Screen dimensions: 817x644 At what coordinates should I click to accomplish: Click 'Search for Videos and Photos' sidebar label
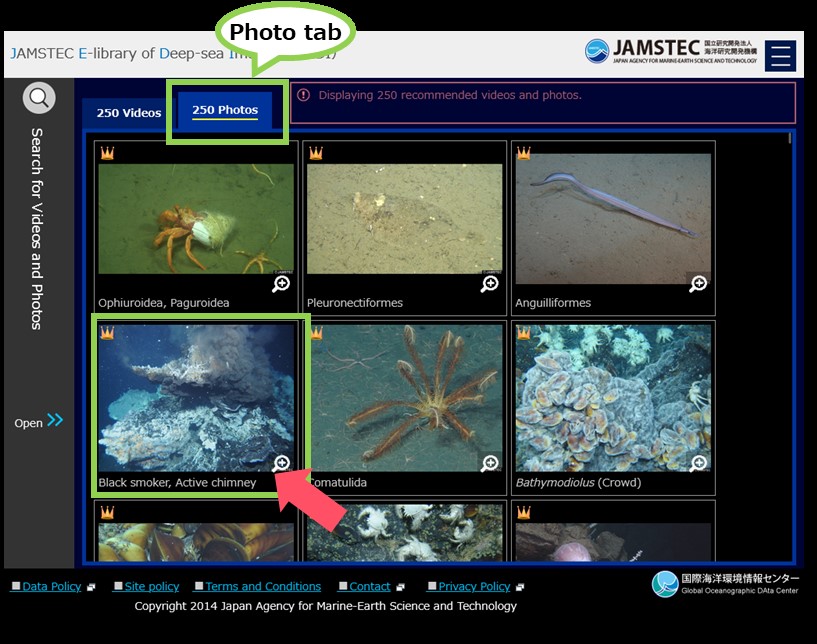coord(36,229)
